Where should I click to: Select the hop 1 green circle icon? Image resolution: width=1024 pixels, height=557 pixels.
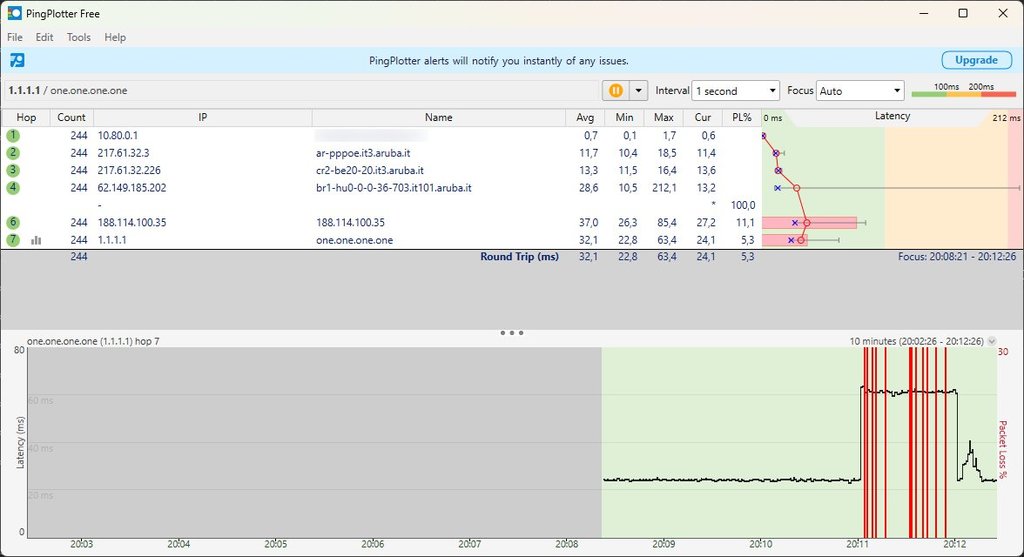click(x=13, y=135)
